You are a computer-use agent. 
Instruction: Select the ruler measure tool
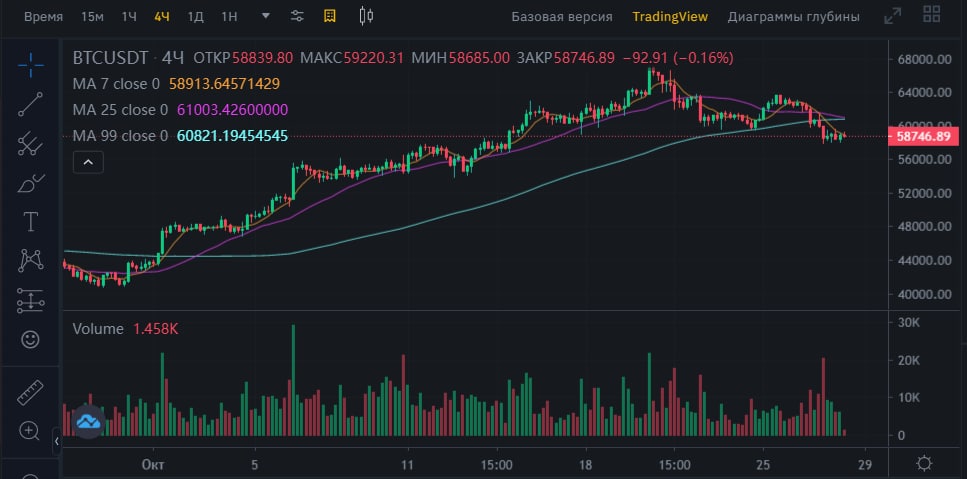30,393
